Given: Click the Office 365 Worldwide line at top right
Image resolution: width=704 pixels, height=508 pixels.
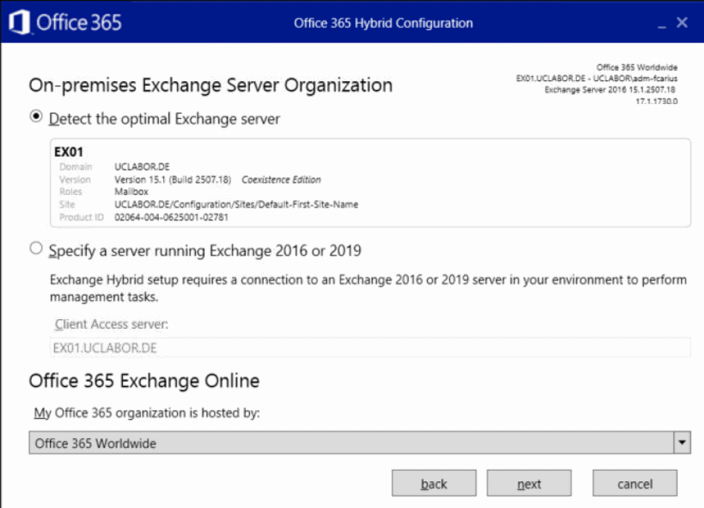Looking at the screenshot, I should (x=637, y=67).
